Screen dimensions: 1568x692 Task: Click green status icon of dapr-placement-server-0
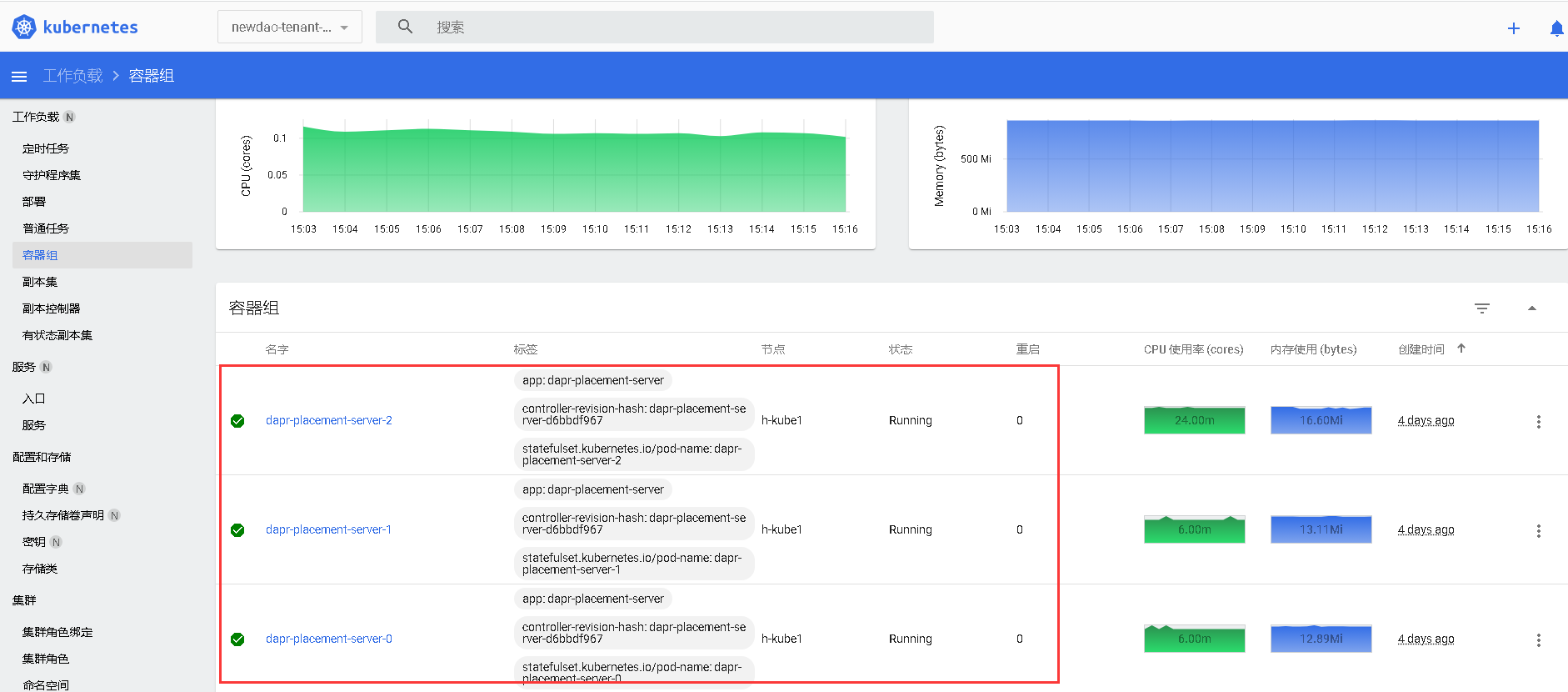point(237,639)
